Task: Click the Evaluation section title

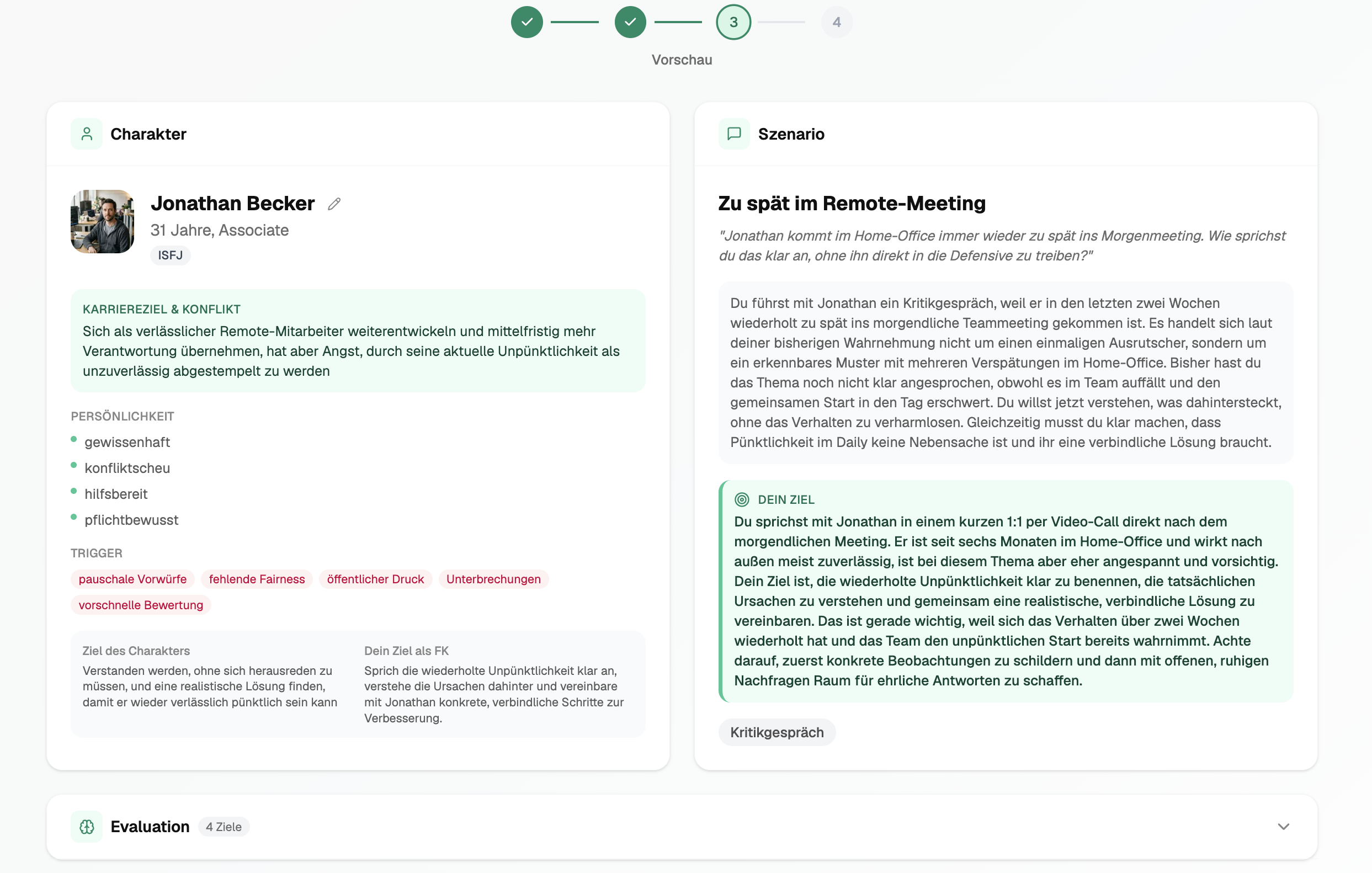Action: pos(150,826)
